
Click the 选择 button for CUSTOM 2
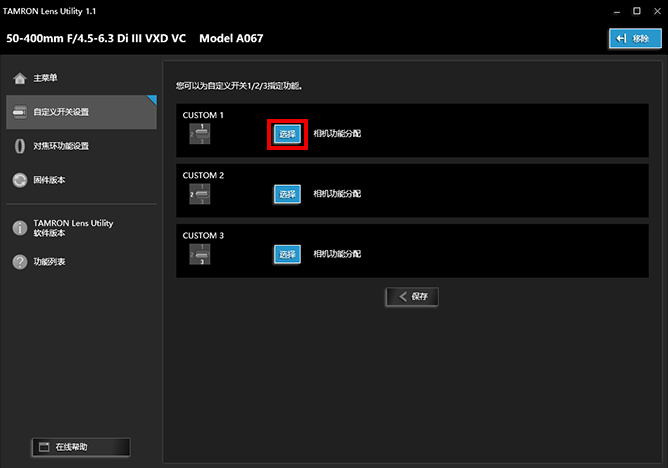coord(287,194)
